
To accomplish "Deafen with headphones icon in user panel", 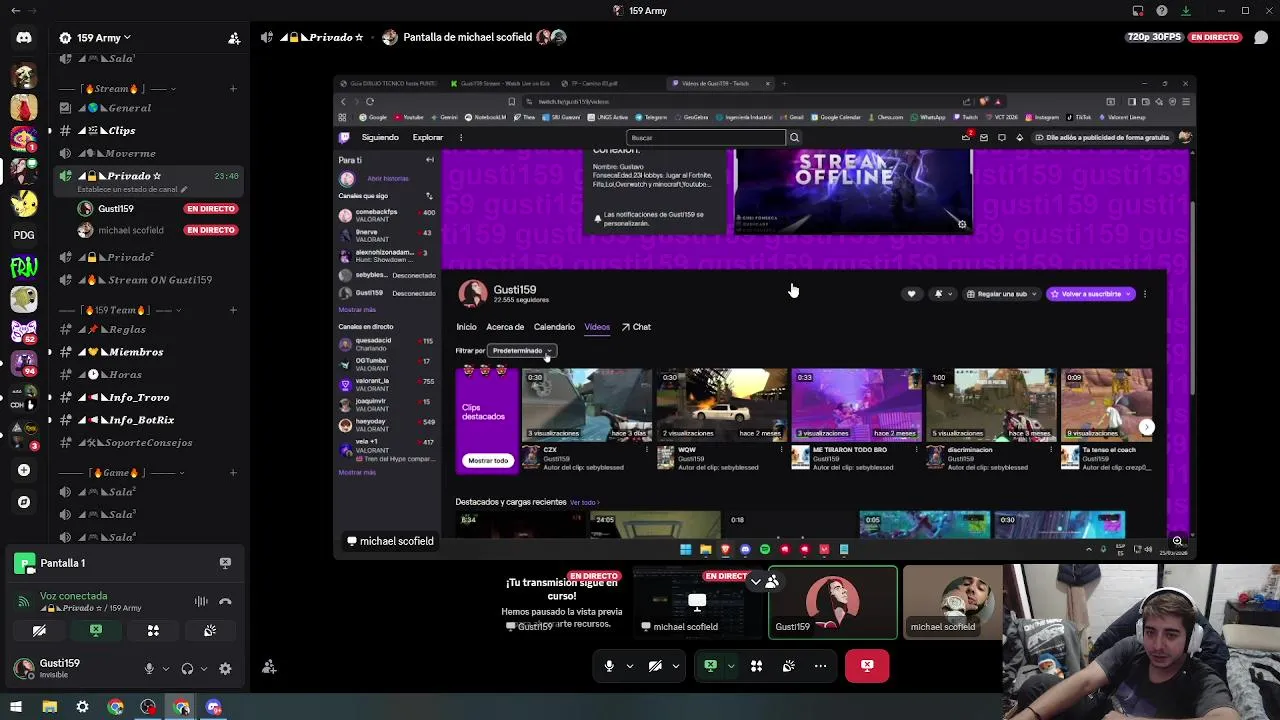I will click(187, 669).
